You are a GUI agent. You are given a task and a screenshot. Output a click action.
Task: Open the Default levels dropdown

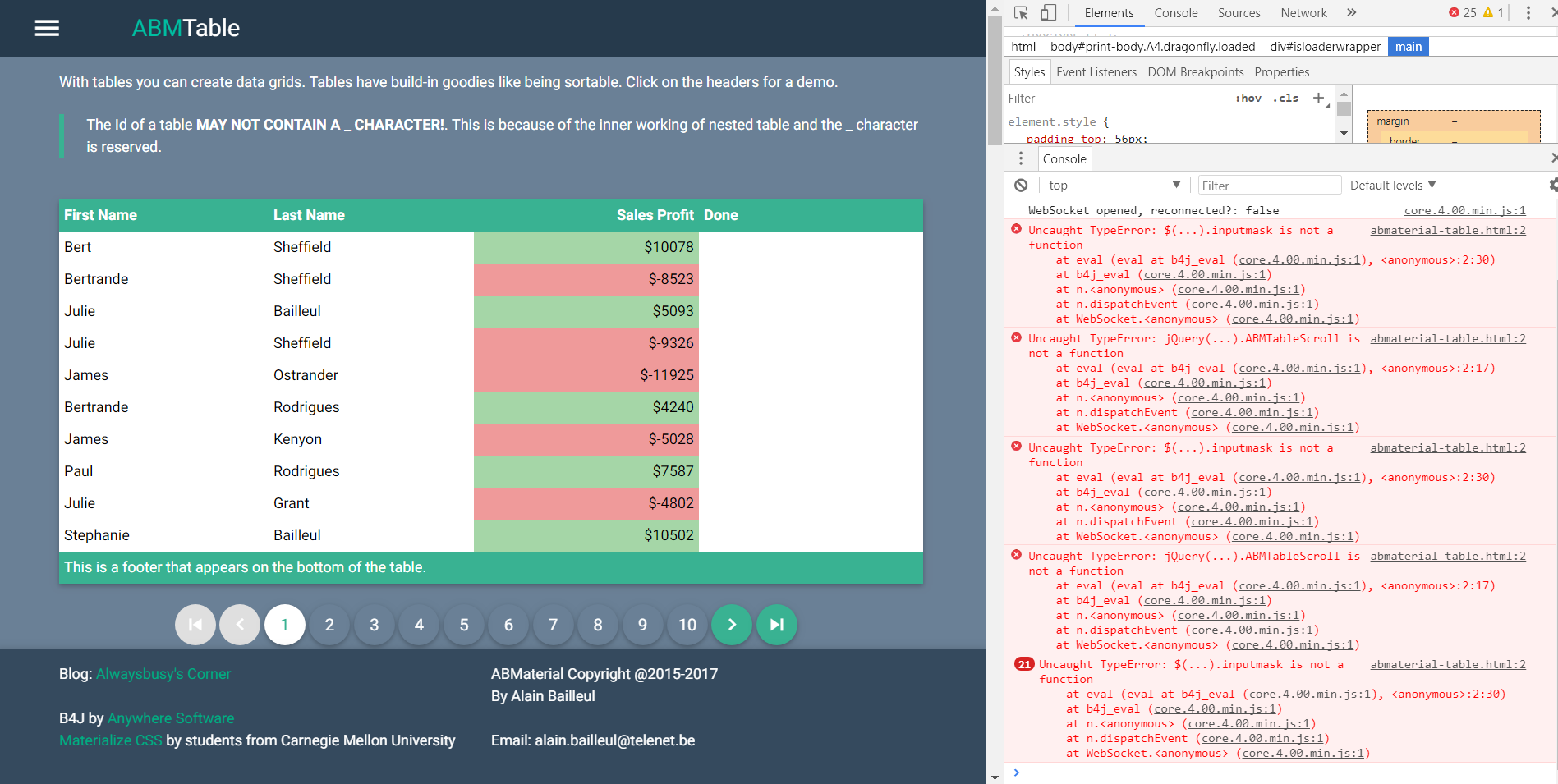point(1393,186)
